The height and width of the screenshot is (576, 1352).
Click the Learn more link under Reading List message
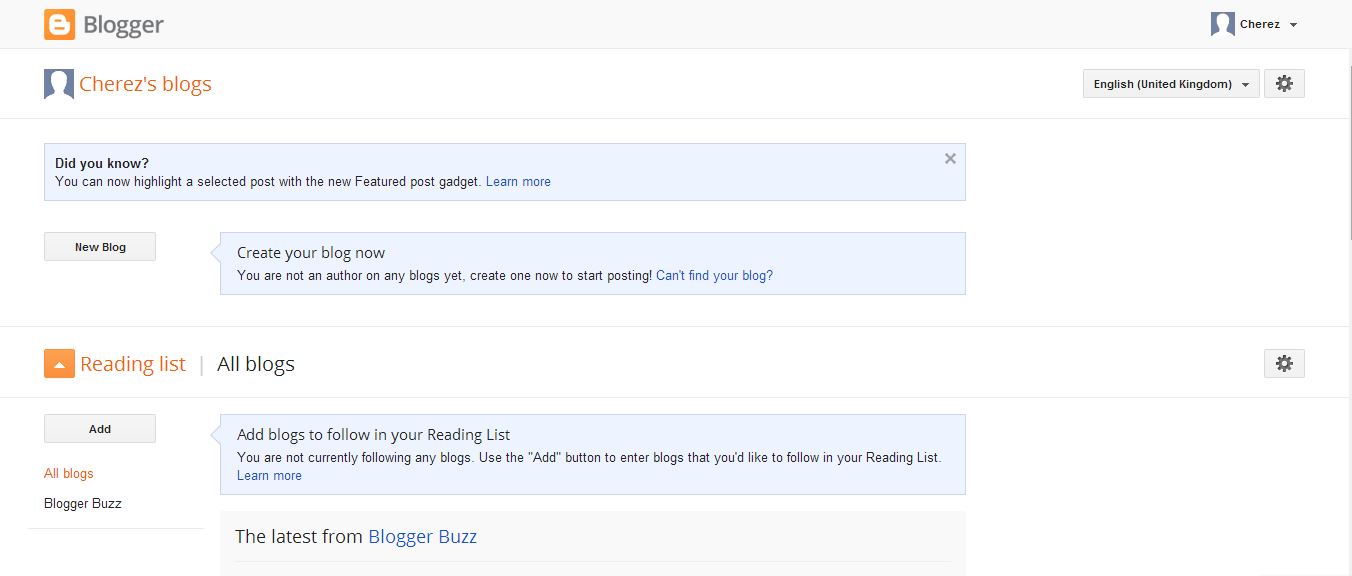268,475
